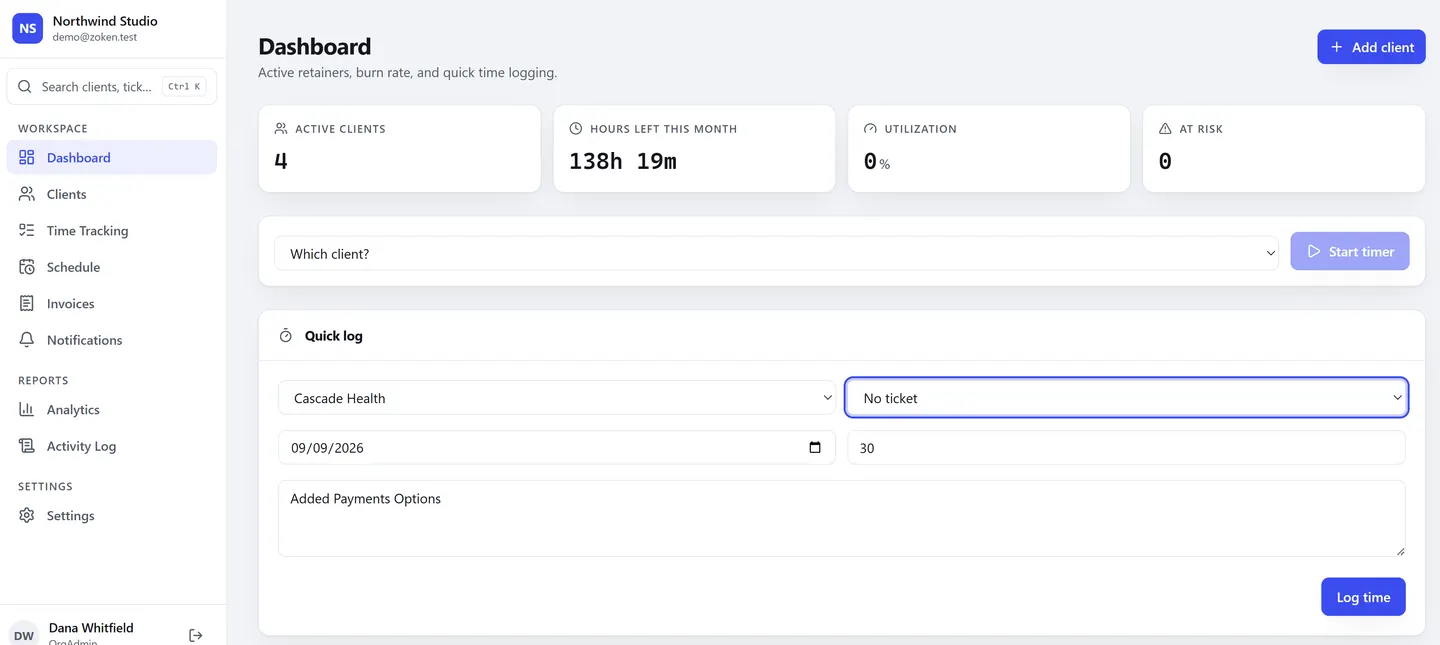Click the 'Dana Whitfield' user name

(91, 628)
